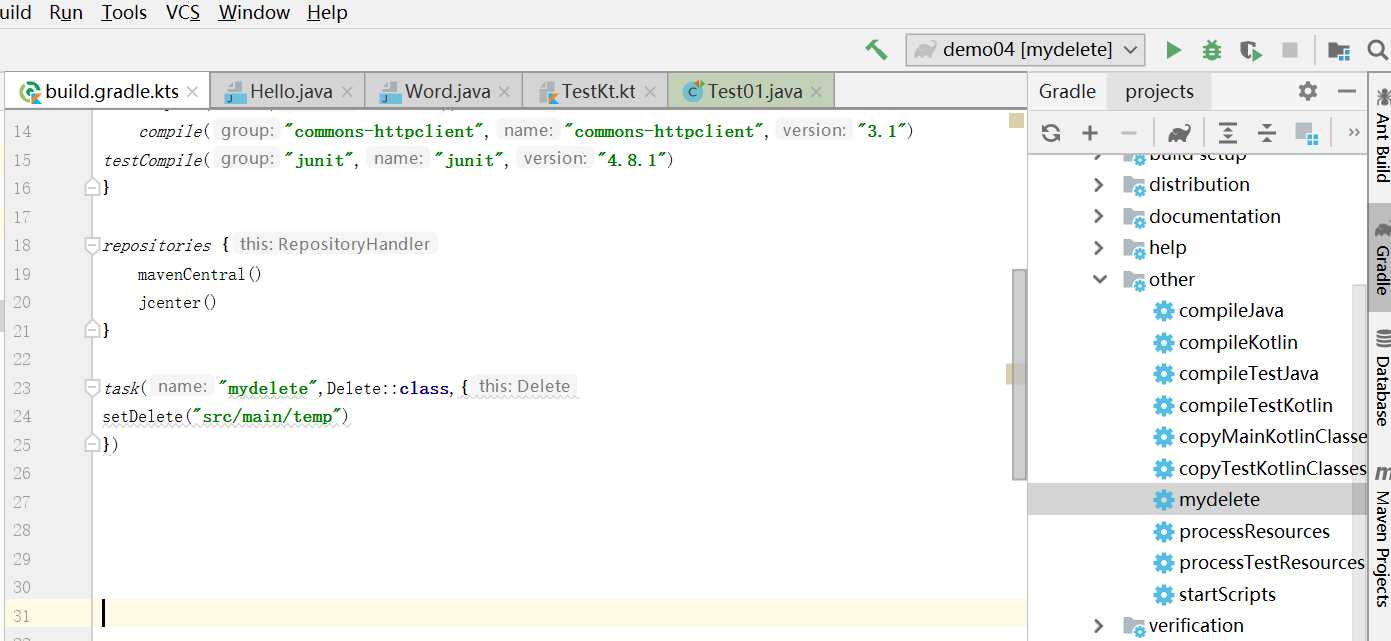The height and width of the screenshot is (641, 1391).
Task: Toggle the Gradle side panel tab
Action: pyautogui.click(x=1381, y=260)
